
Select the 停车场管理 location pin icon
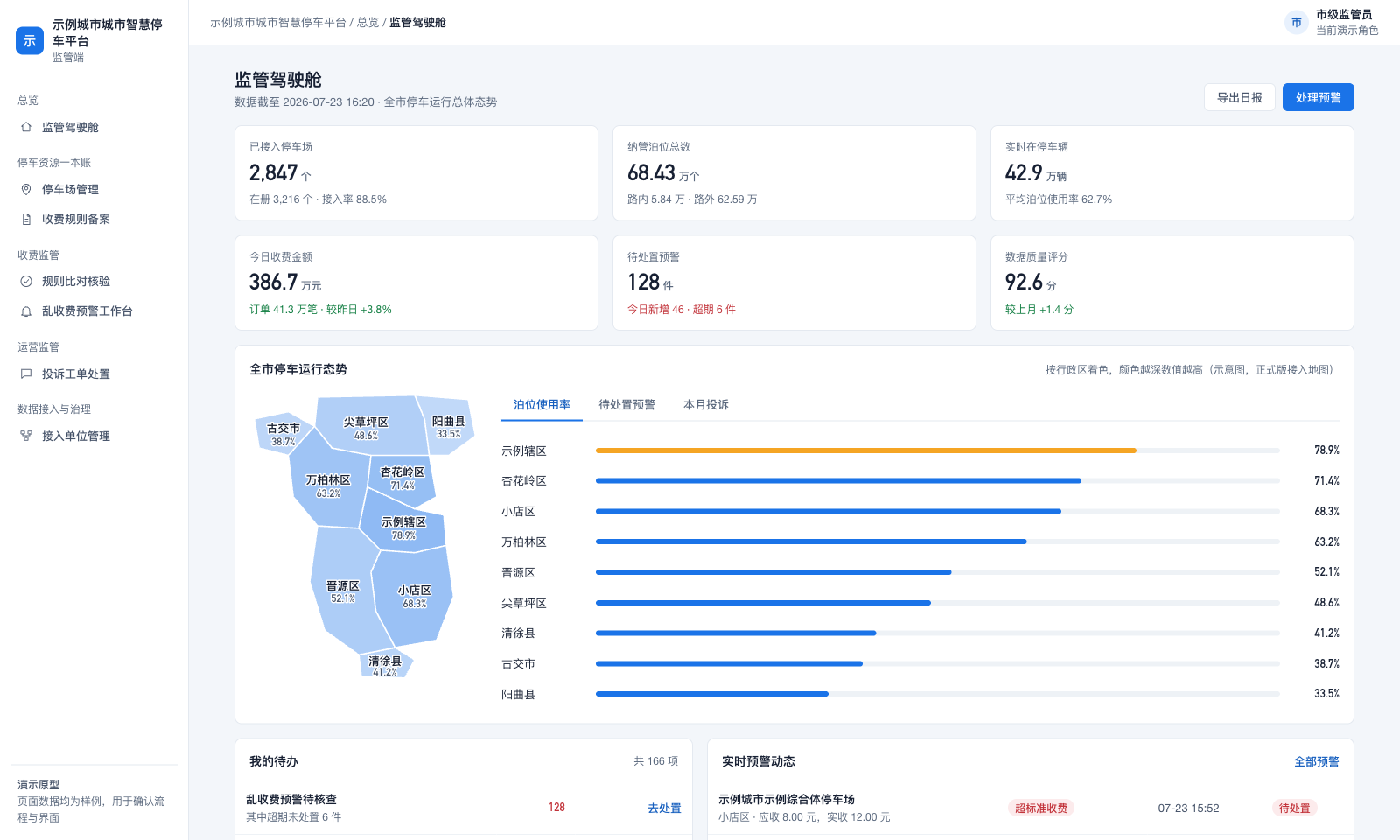(26, 189)
